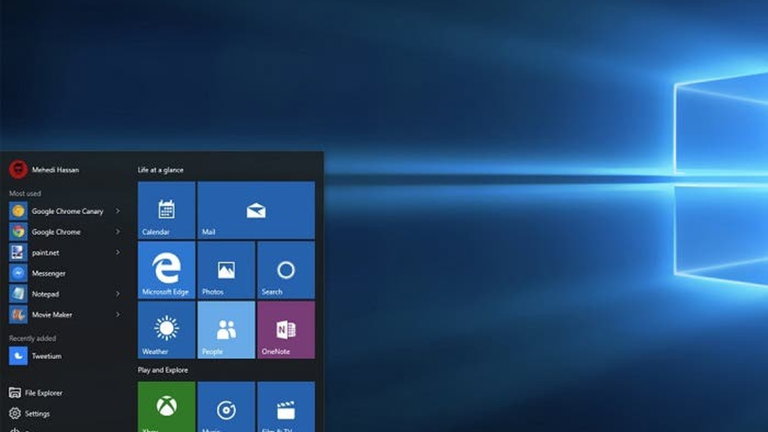Open the Calendar tile
The height and width of the screenshot is (432, 768).
pyautogui.click(x=166, y=210)
